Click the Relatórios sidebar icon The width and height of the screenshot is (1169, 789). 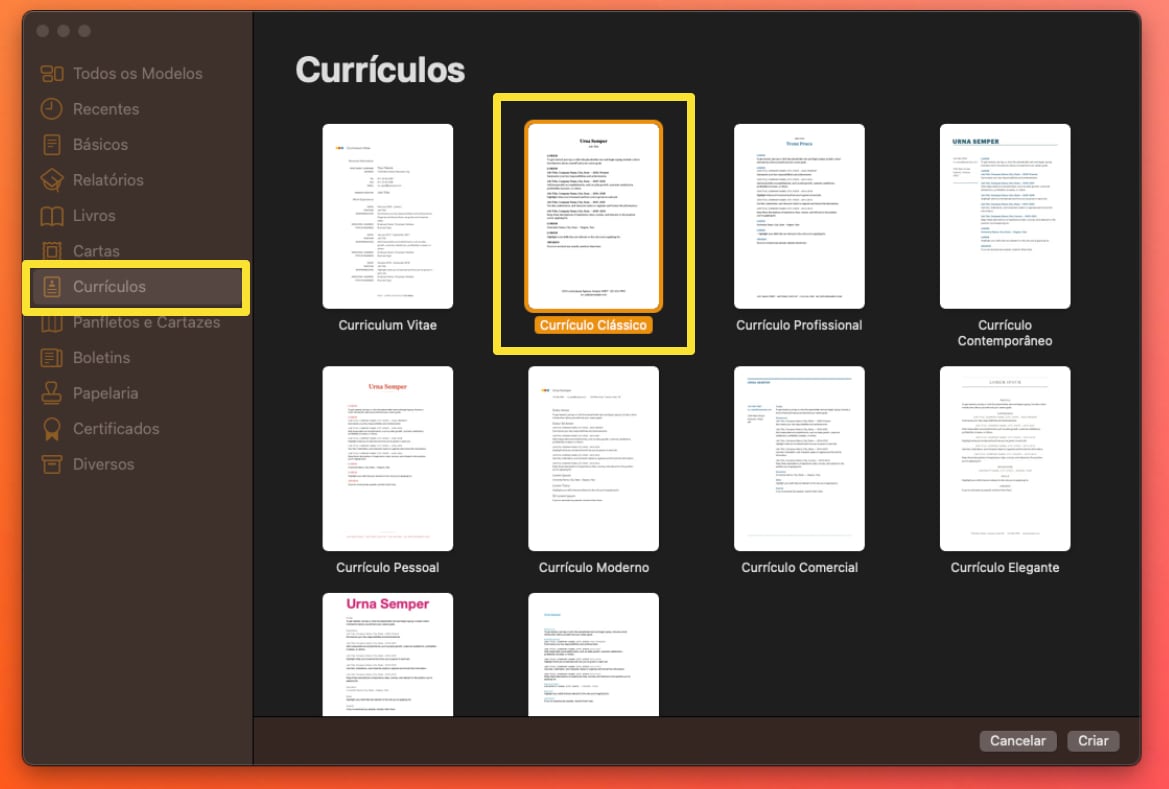52,180
